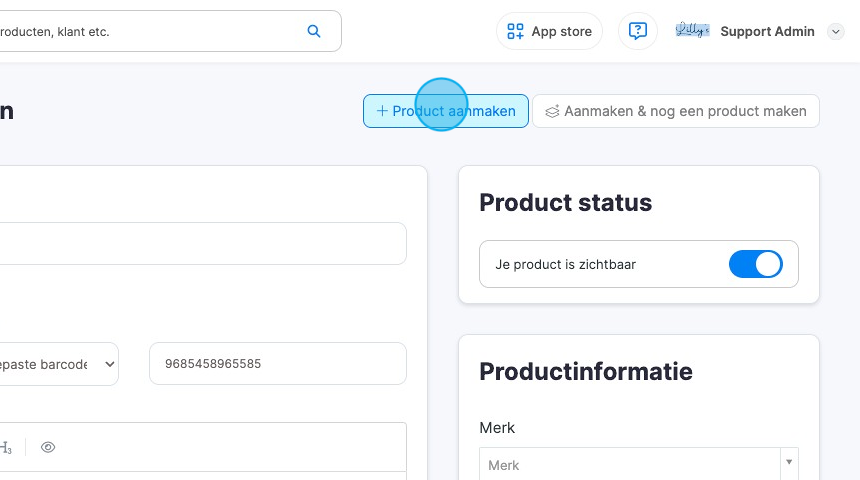Expand the Support Admin account chevron
Image resolution: width=860 pixels, height=480 pixels.
pyautogui.click(x=836, y=32)
